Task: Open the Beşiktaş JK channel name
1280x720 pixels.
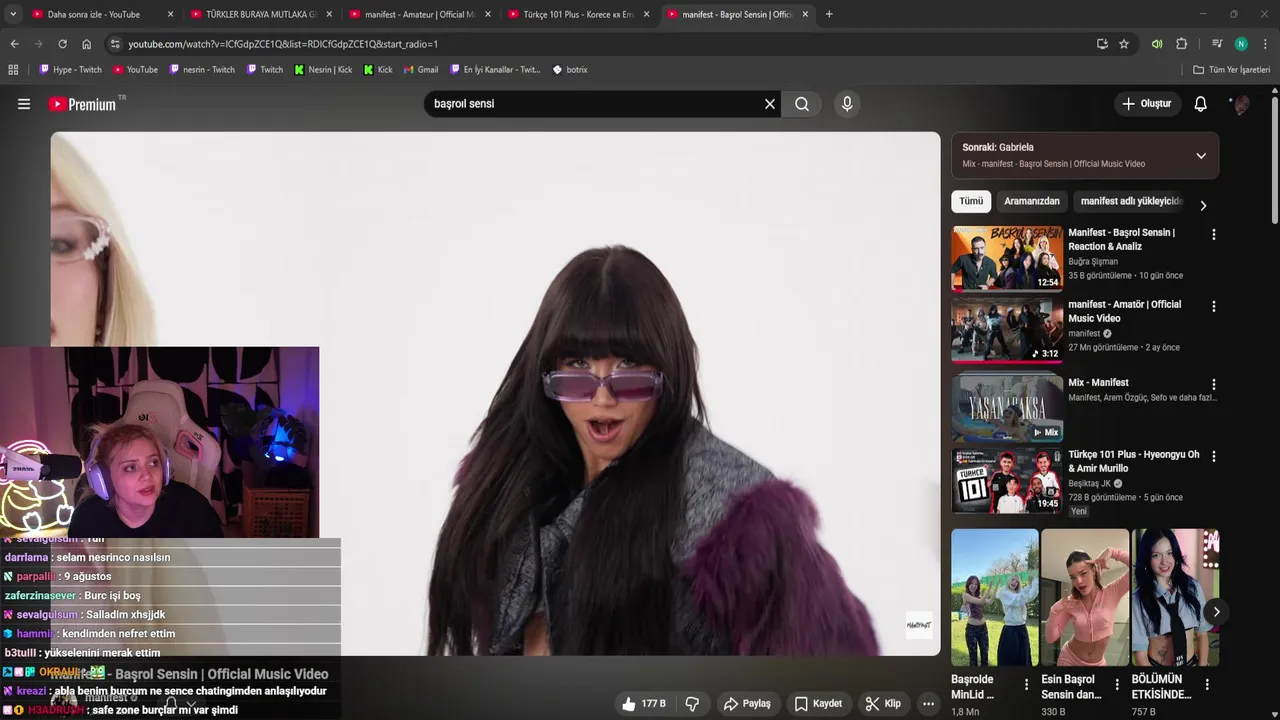Action: (1089, 484)
